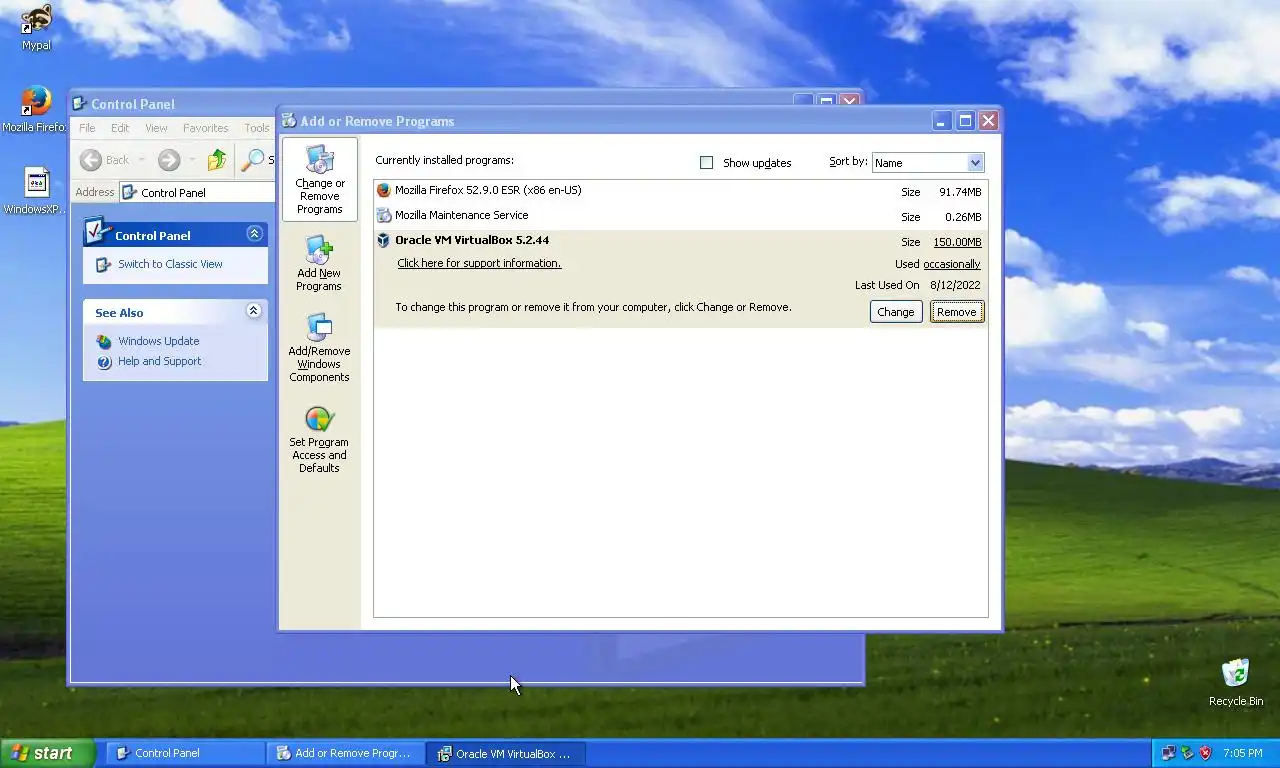Open the Forward button history dropdown arrow
1280x768 pixels.
pyautogui.click(x=192, y=160)
